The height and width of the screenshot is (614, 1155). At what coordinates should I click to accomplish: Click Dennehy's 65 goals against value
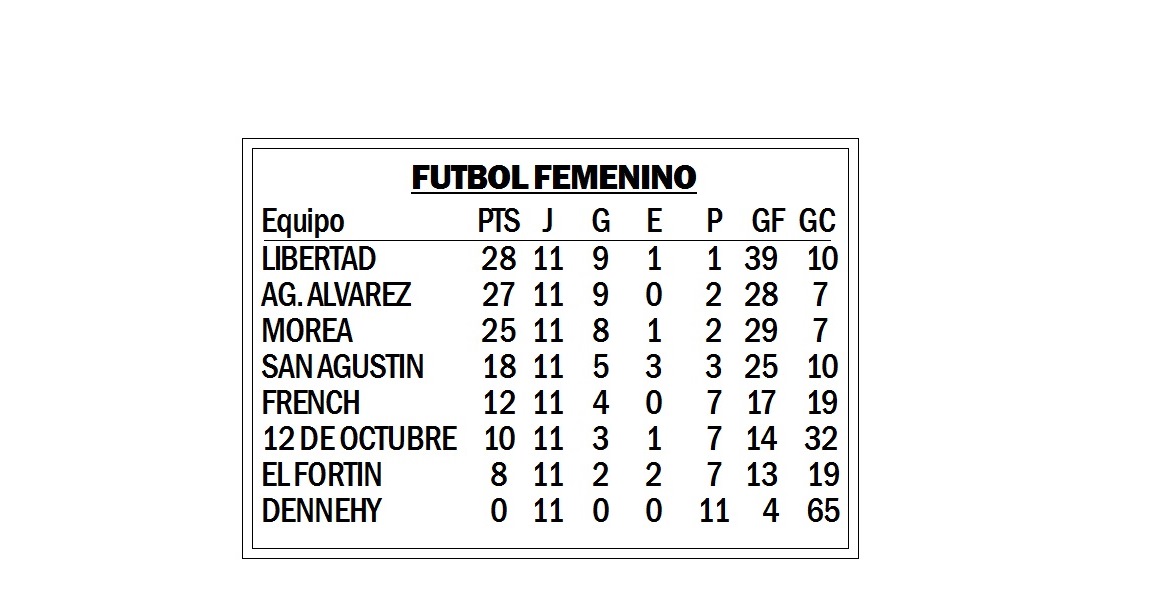point(823,511)
